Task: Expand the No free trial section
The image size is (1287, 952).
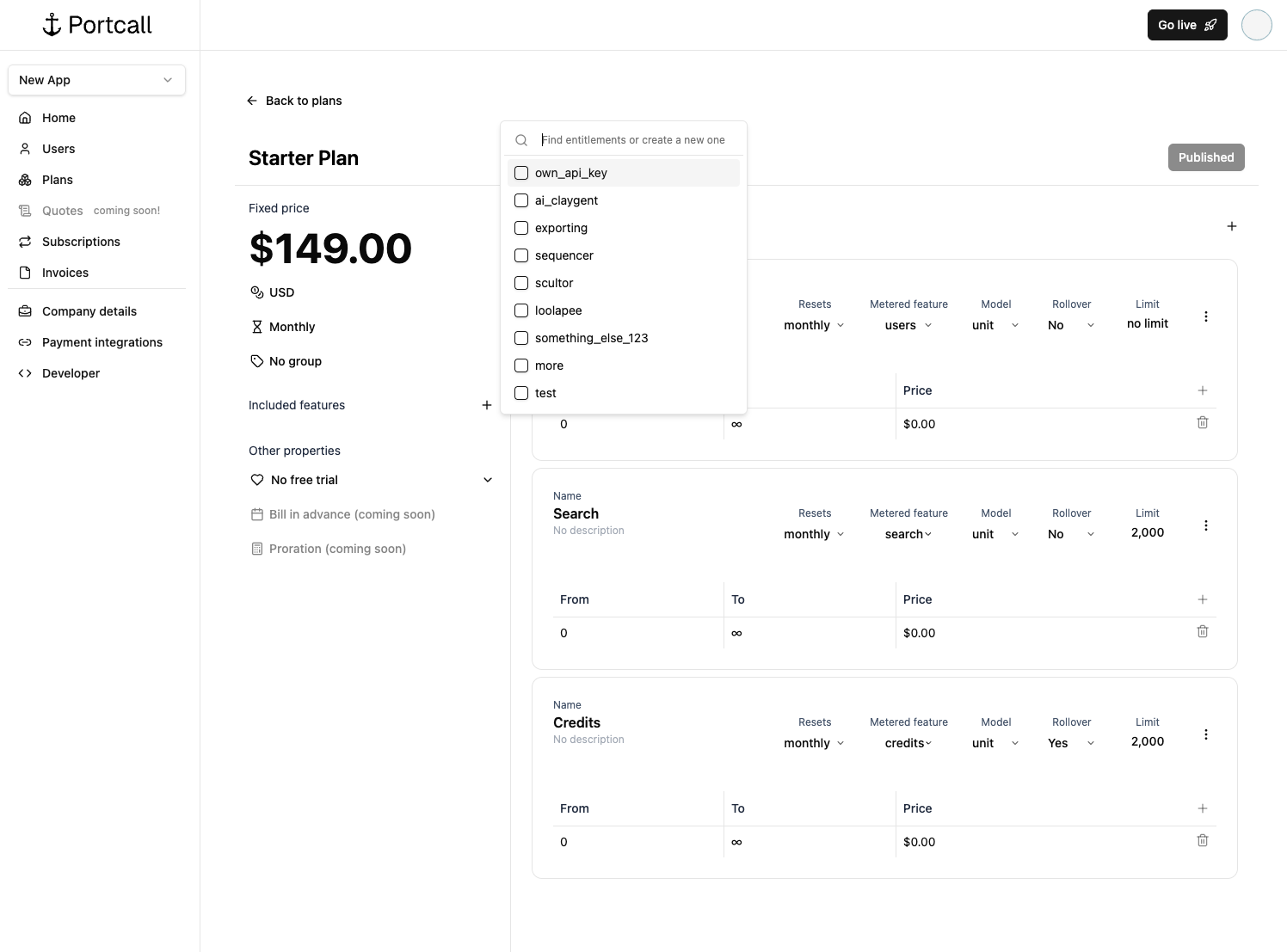Action: coord(488,480)
